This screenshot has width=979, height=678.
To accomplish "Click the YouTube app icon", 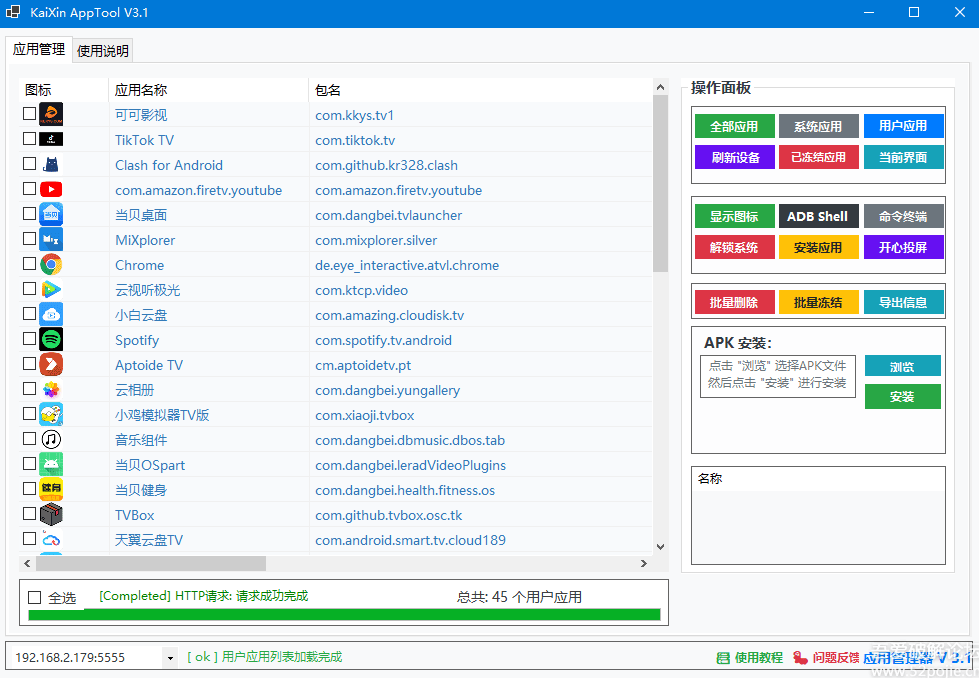I will click(51, 189).
